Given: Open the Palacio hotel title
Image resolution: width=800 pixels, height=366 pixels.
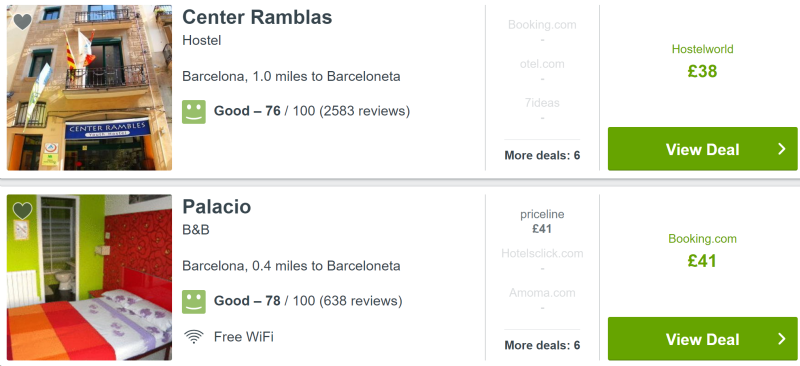Looking at the screenshot, I should pos(217,207).
